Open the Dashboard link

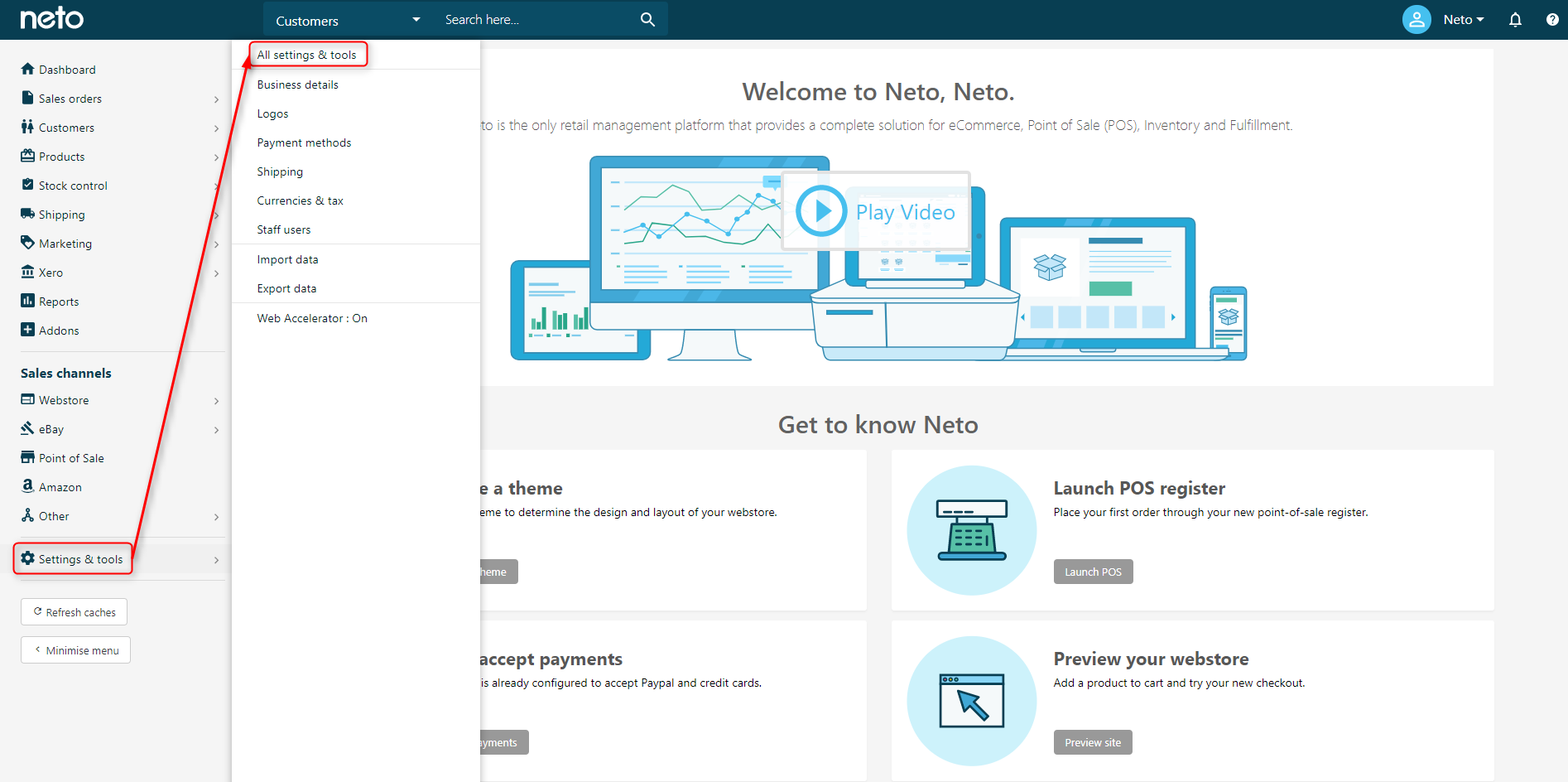pyautogui.click(x=67, y=70)
